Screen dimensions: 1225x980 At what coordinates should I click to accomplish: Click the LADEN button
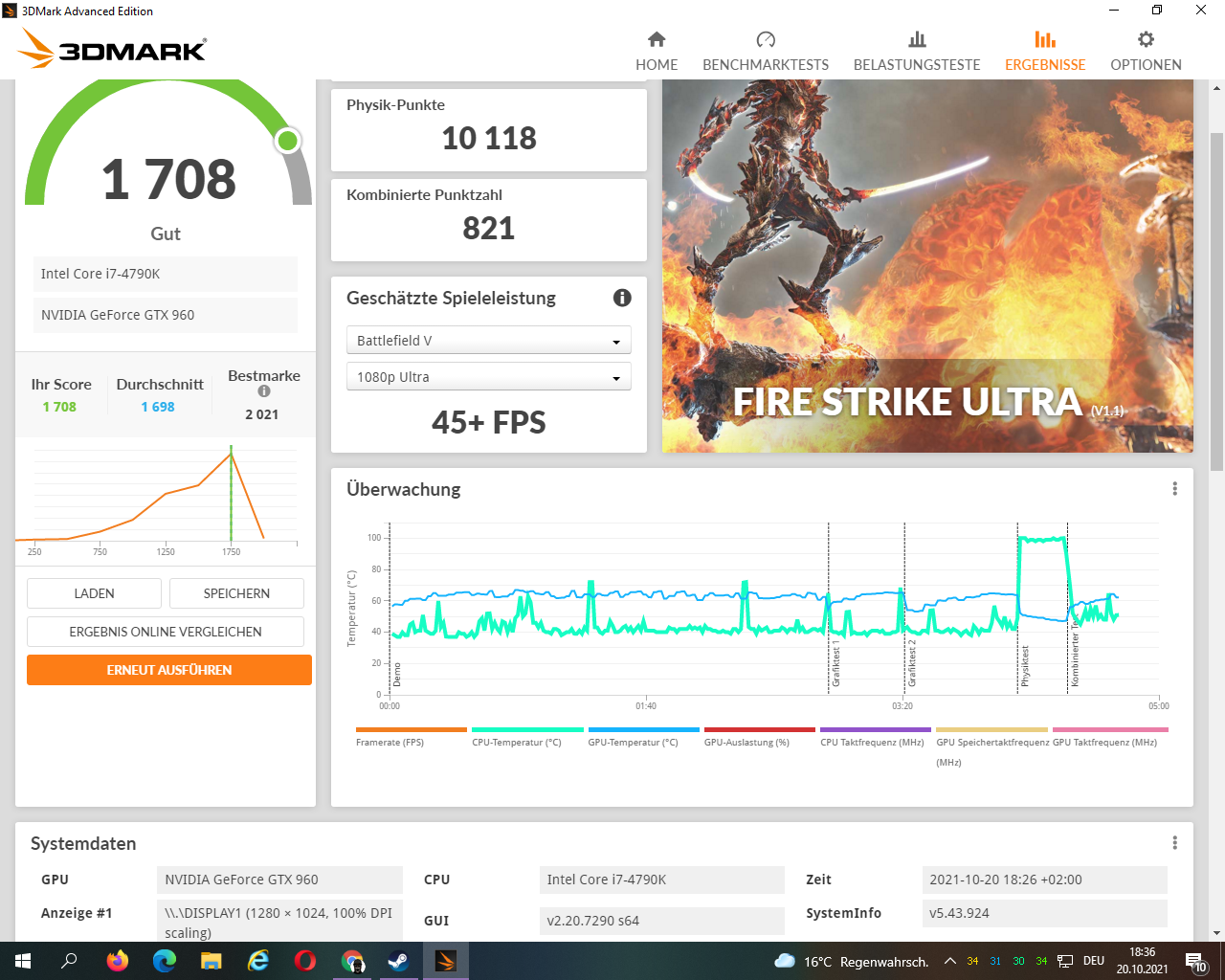(94, 593)
